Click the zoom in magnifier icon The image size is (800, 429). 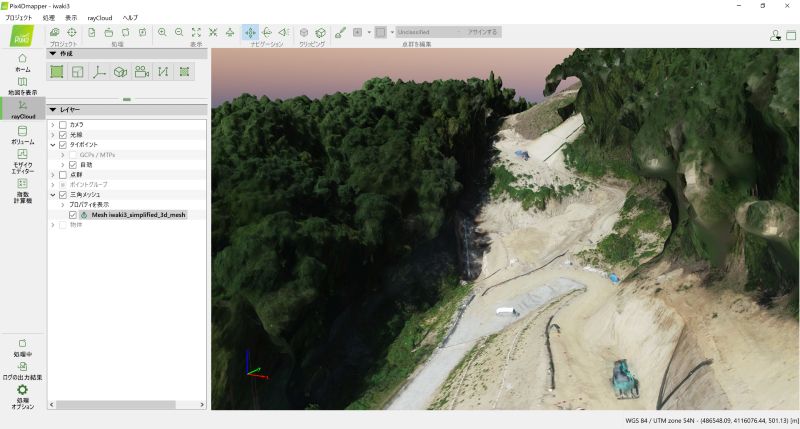tap(162, 32)
